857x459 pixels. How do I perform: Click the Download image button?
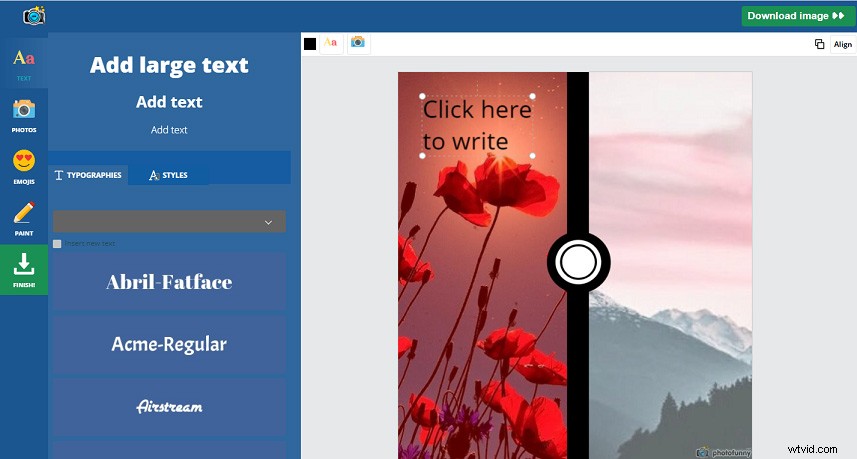[x=797, y=16]
